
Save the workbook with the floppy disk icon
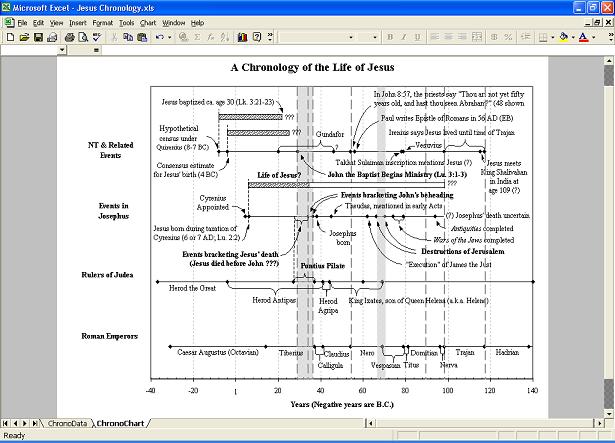coord(38,37)
